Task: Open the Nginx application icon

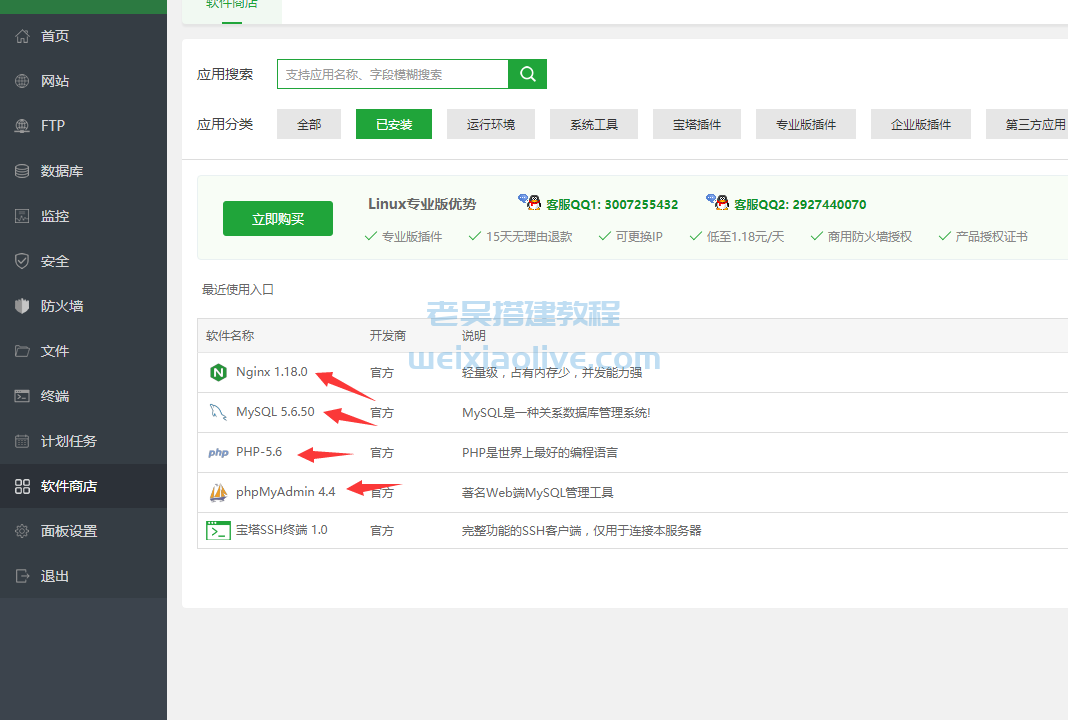Action: (219, 372)
